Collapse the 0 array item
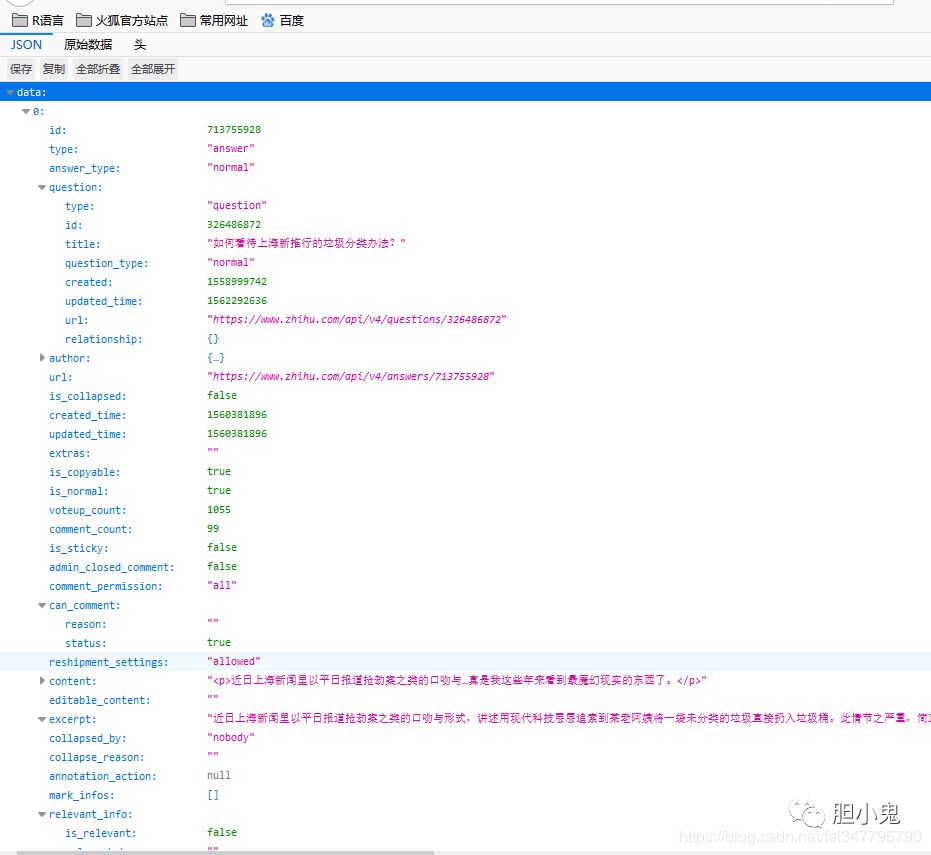Viewport: 931px width, 855px height. [26, 111]
